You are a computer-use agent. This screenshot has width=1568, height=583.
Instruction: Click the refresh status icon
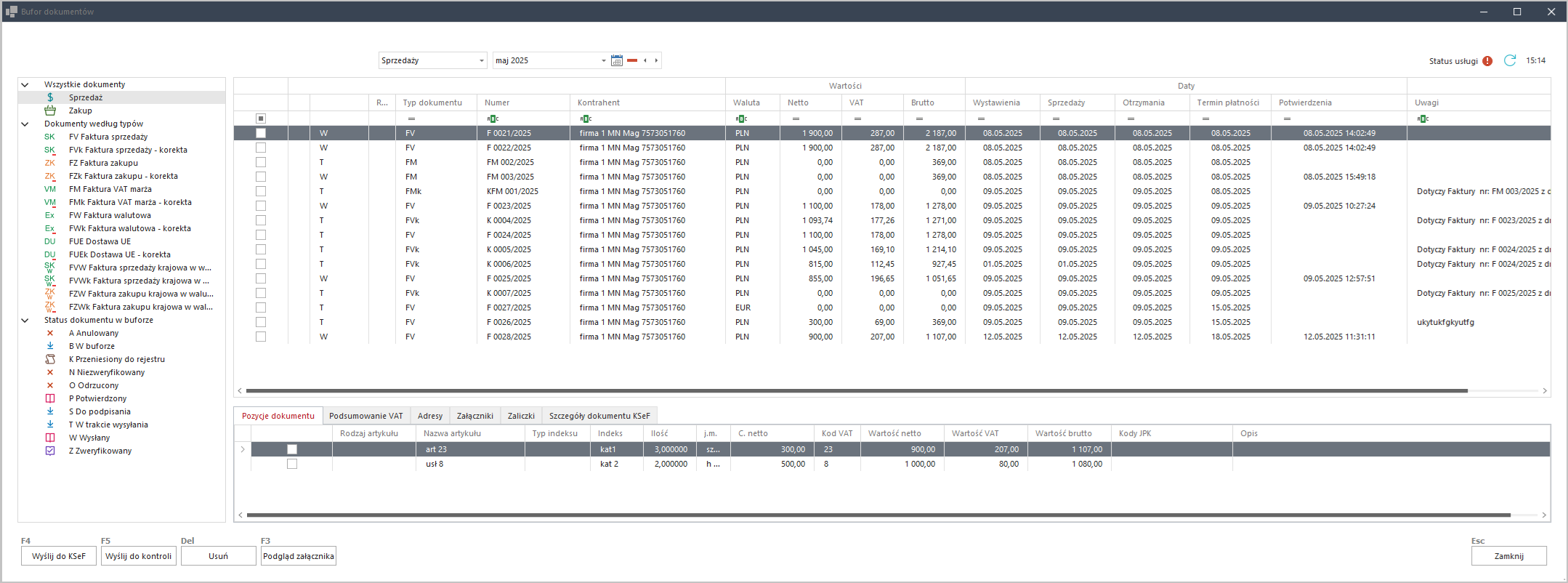point(1510,60)
